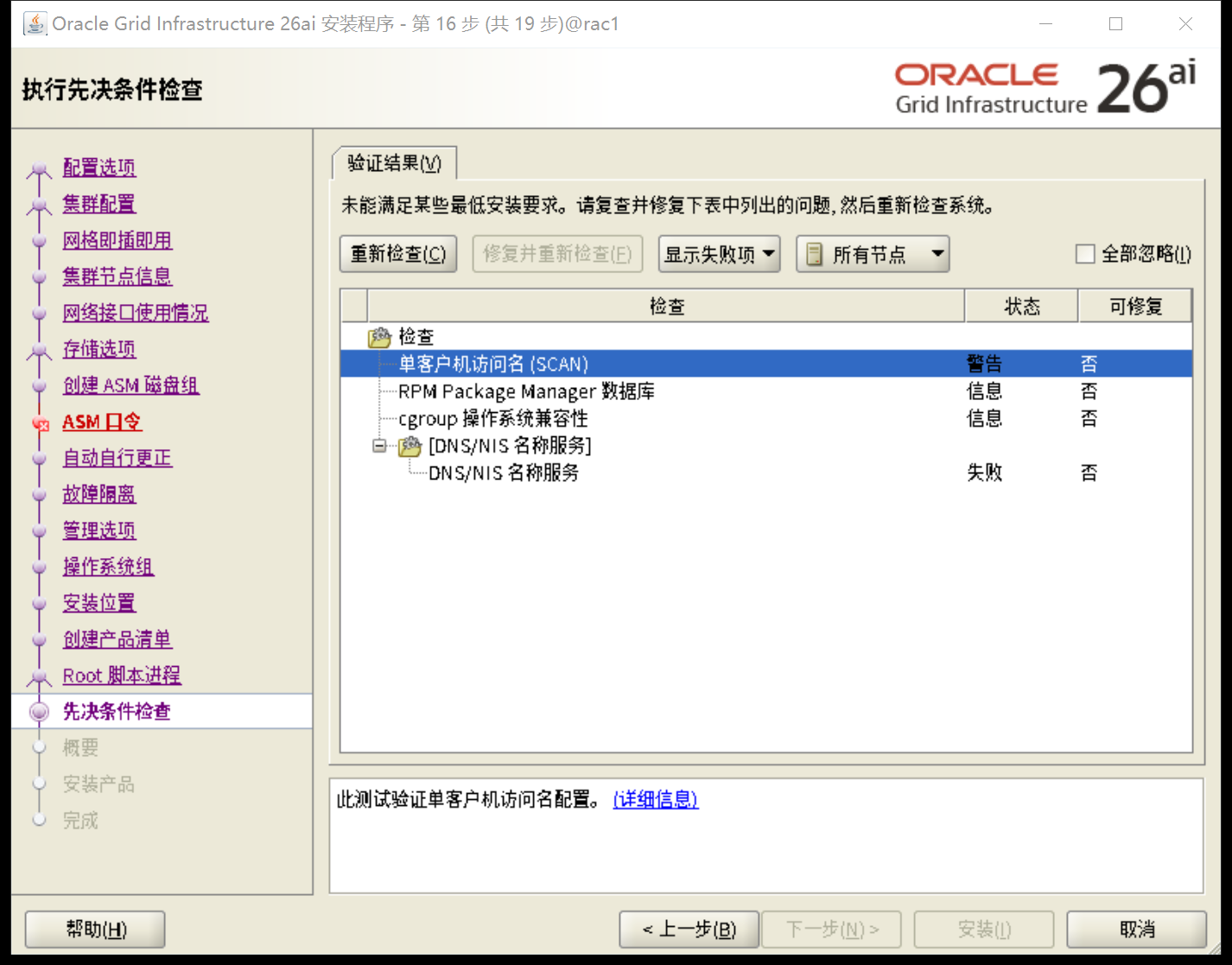Click the Java icon in the title bar
1232x965 pixels.
coord(35,23)
